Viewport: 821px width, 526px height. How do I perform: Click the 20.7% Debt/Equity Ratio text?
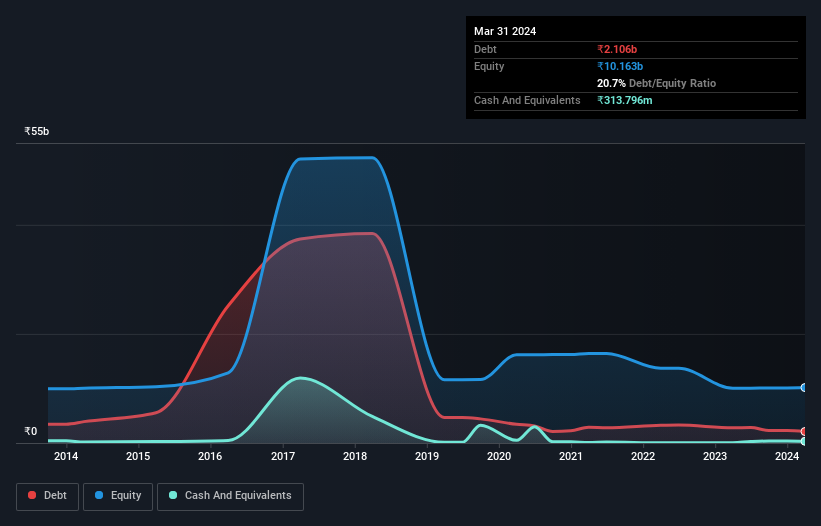[656, 83]
